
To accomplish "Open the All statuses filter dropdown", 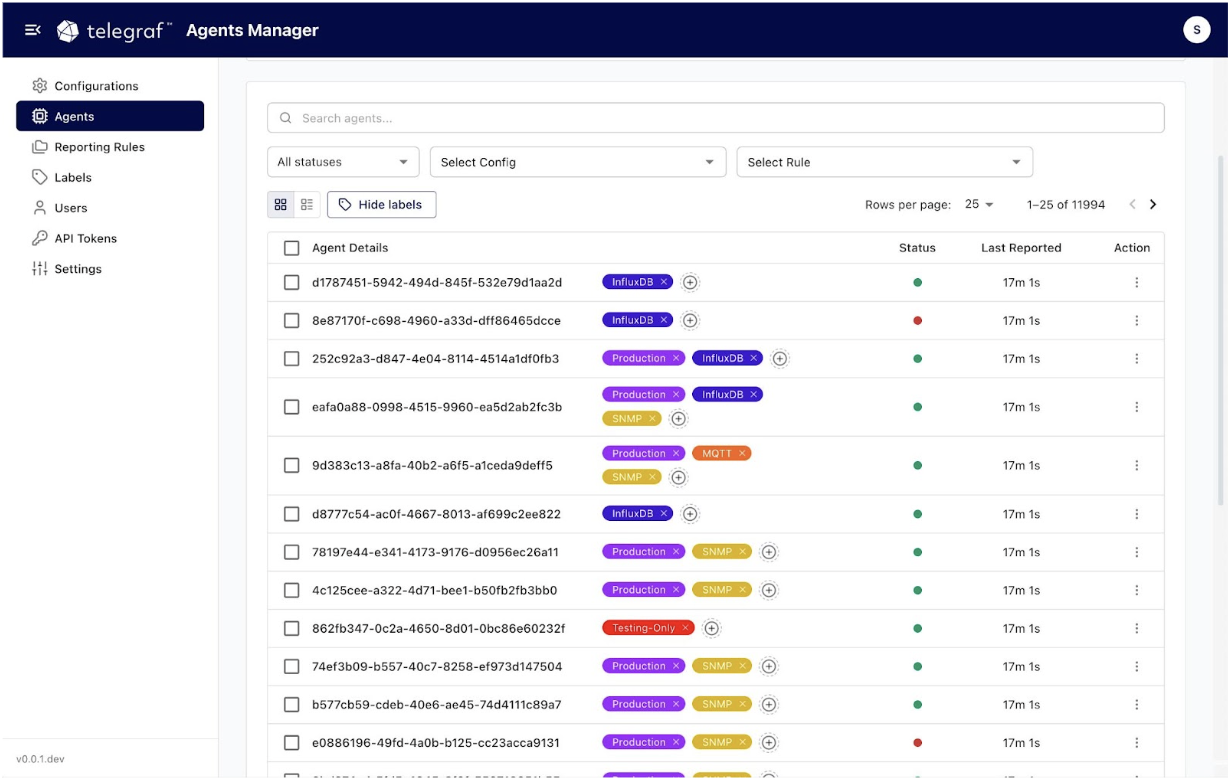I will pyautogui.click(x=343, y=162).
